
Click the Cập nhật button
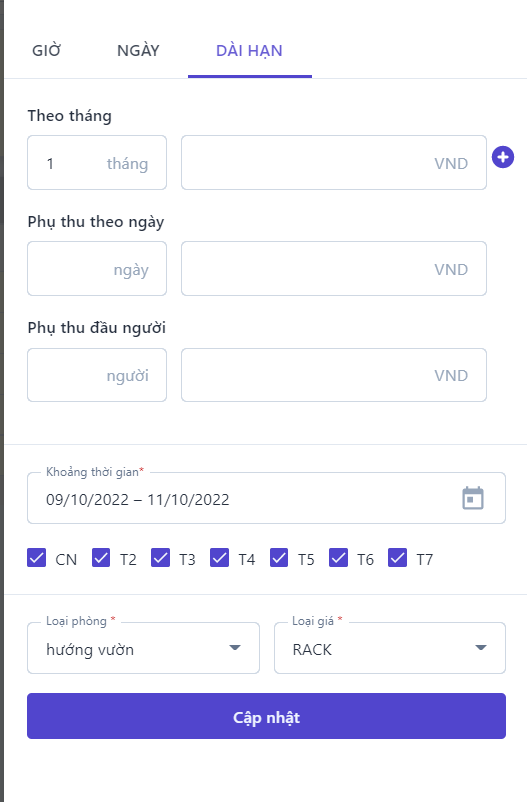266,716
